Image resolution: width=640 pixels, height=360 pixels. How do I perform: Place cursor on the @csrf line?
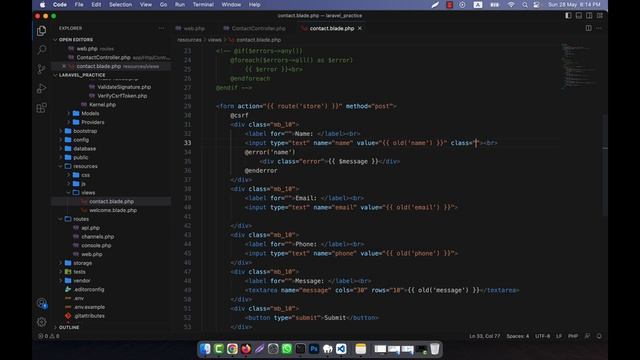tap(239, 116)
